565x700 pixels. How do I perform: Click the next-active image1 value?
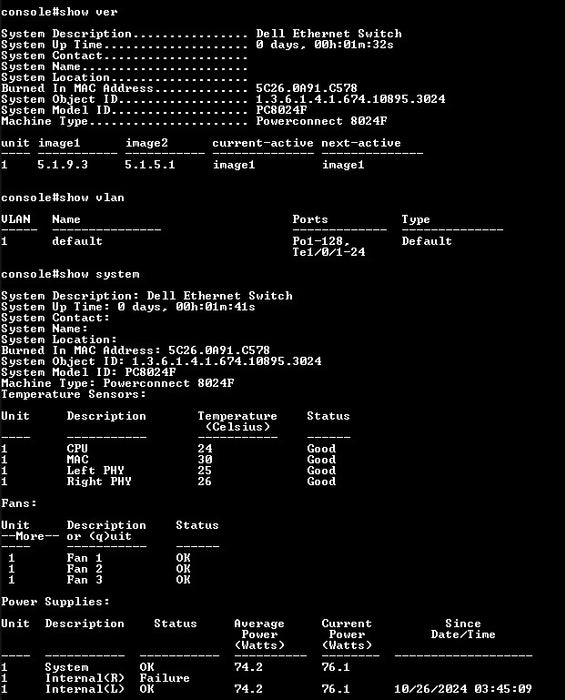click(x=343, y=165)
